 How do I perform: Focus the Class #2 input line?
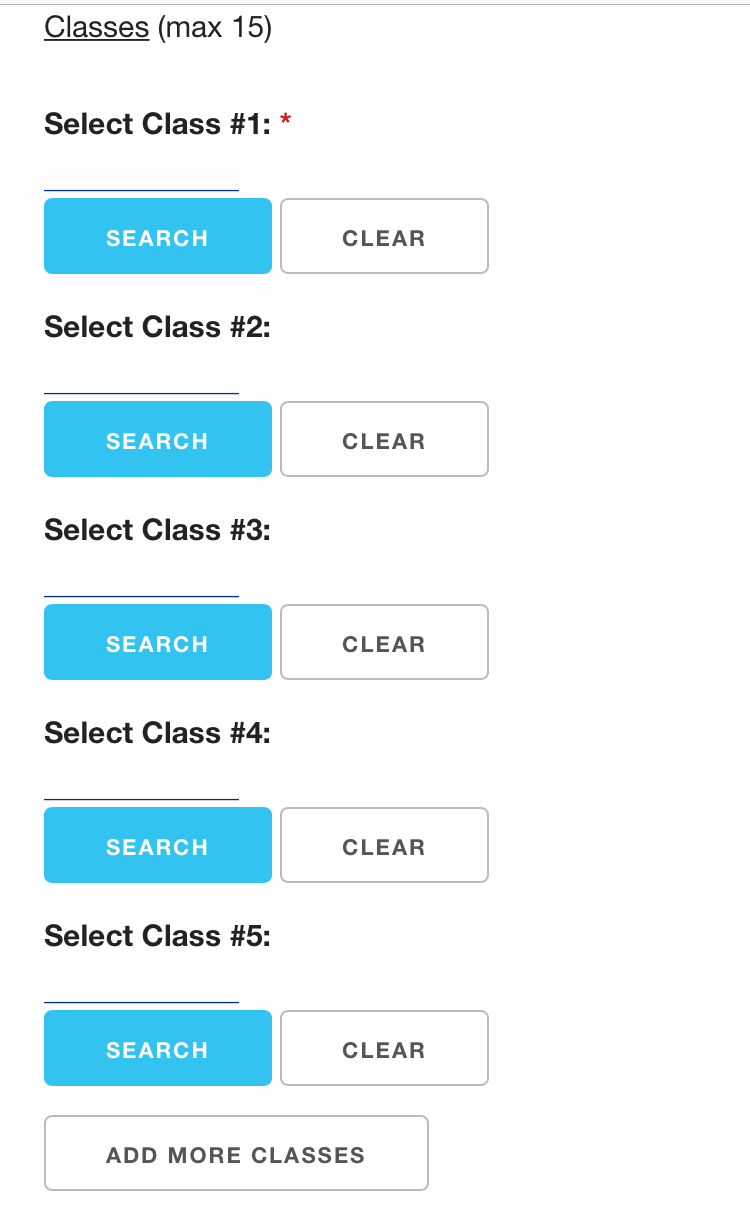pos(141,381)
